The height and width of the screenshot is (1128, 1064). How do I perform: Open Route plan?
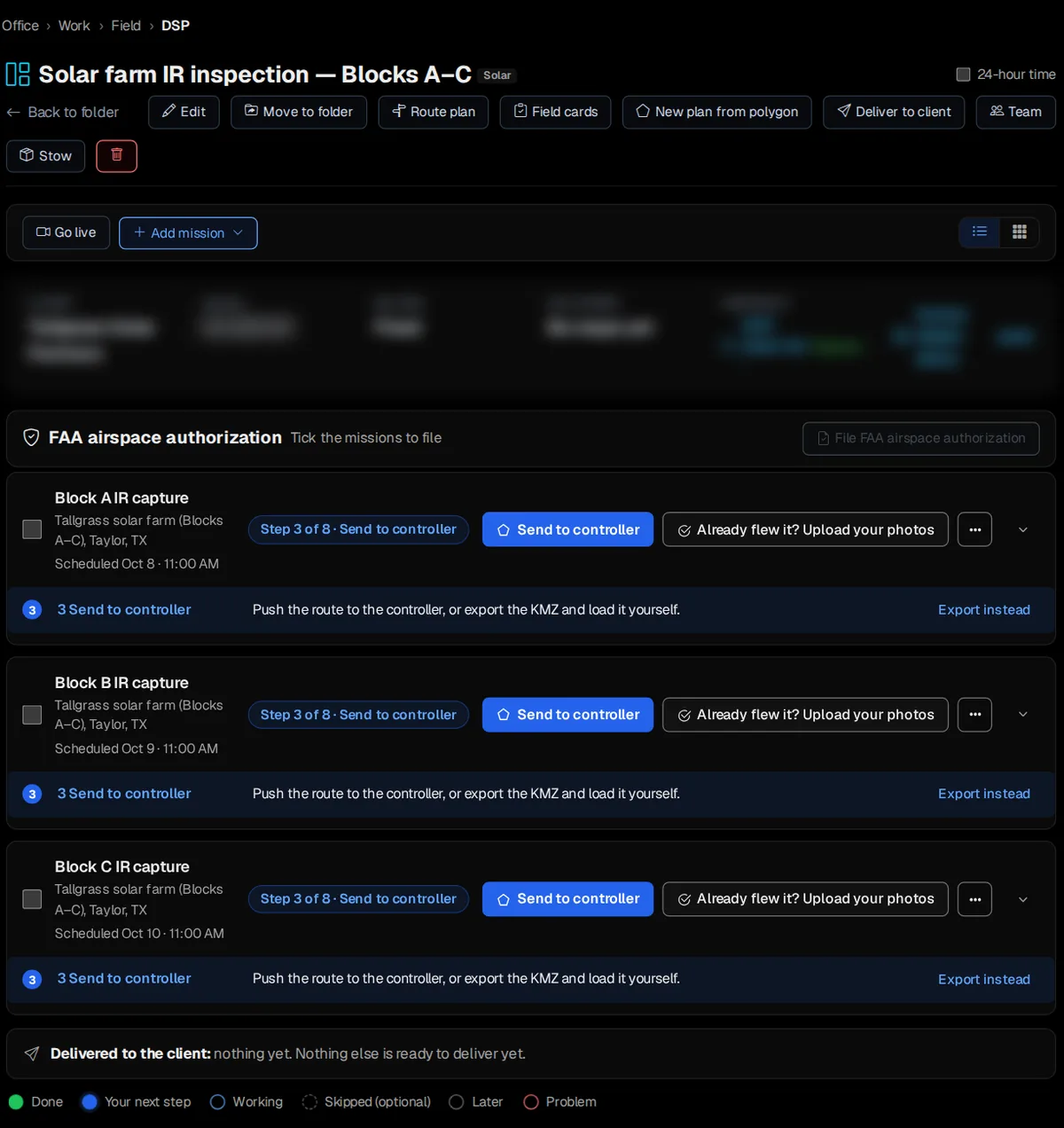pos(434,112)
